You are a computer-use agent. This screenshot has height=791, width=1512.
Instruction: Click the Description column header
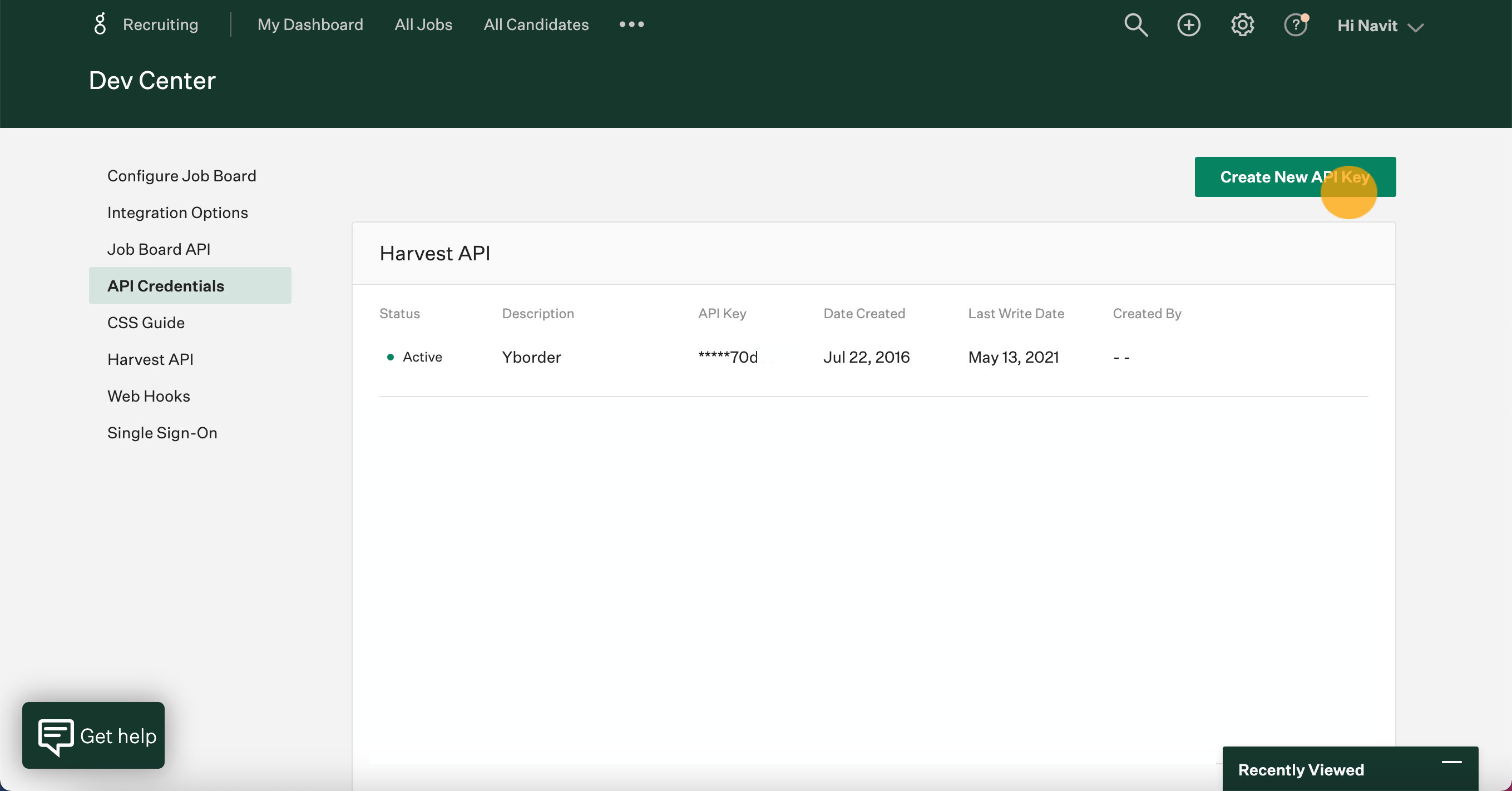[x=537, y=313]
